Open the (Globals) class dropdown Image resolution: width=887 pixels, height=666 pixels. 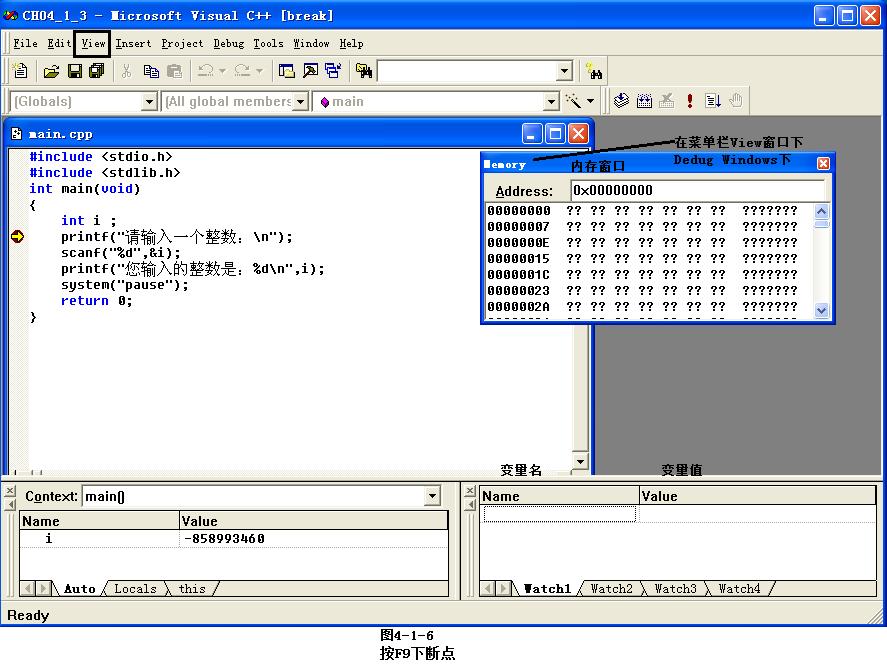[149, 101]
